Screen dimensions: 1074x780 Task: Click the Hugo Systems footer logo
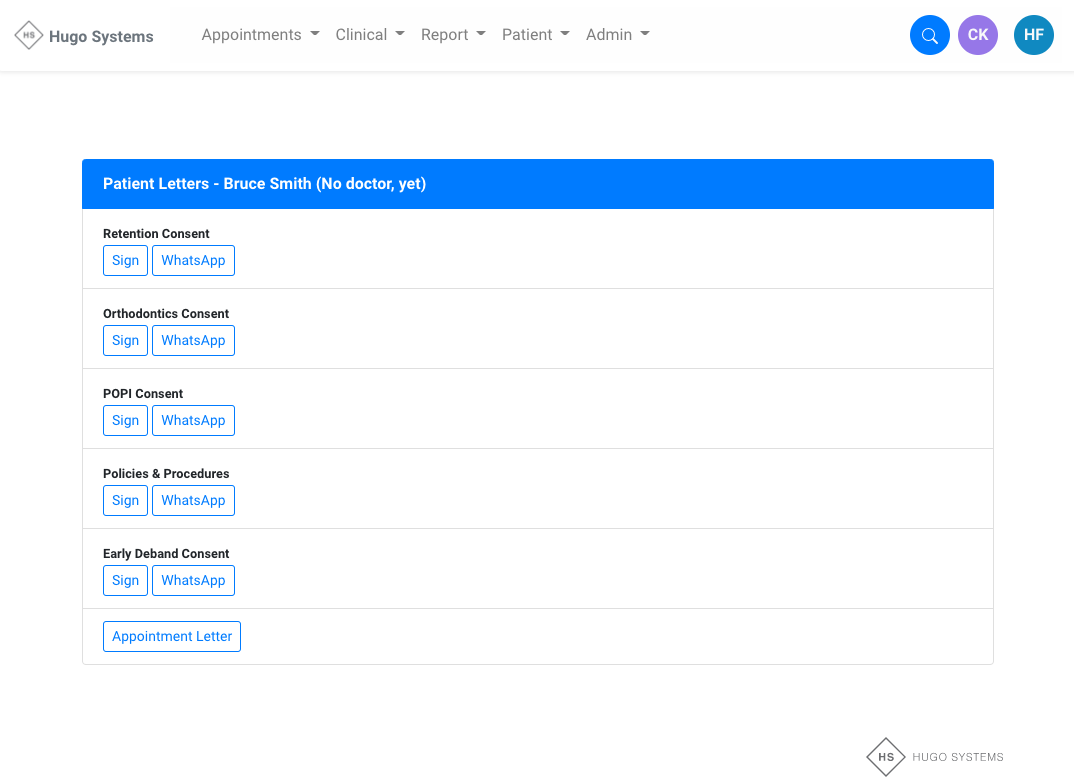(x=934, y=757)
